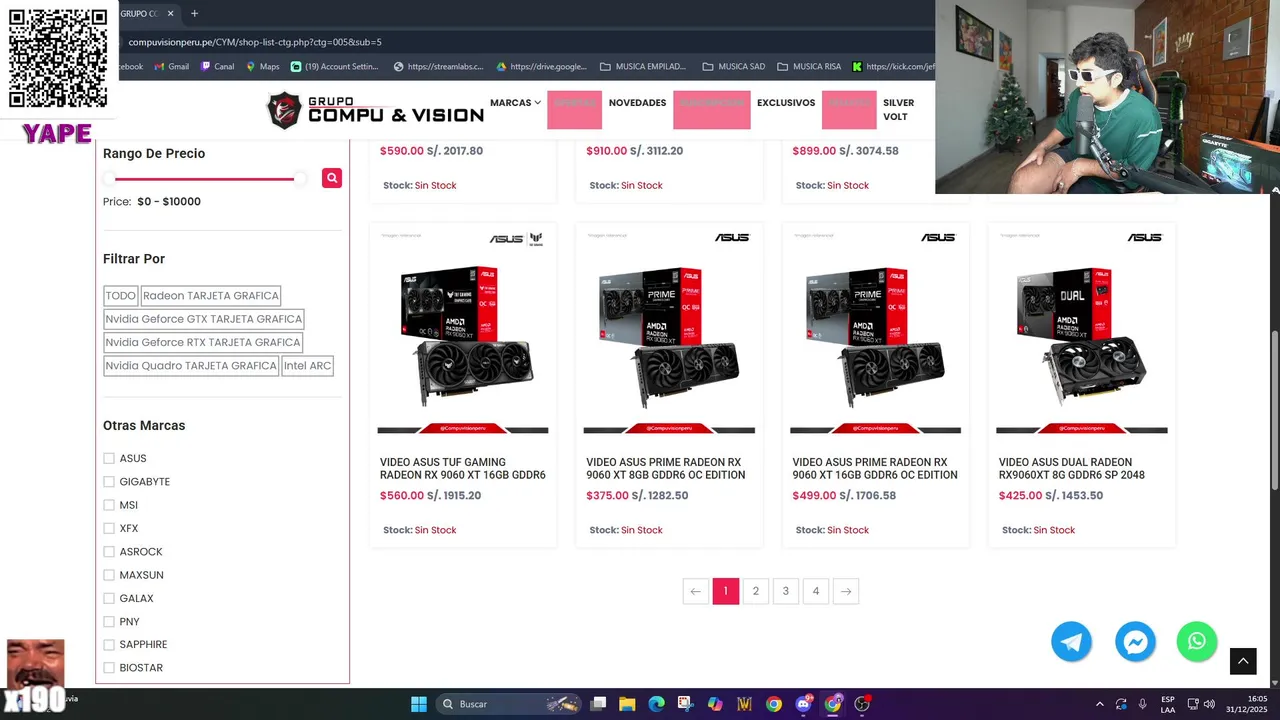Click the Compu & Vision logo
The image size is (1280, 720).
point(375,110)
